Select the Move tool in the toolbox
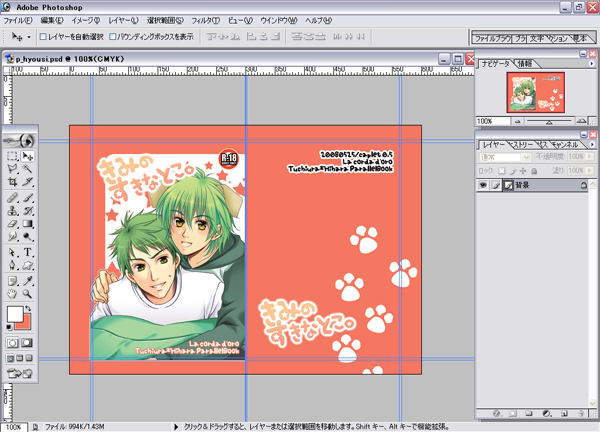Screen dimensions: 600x432 [x=28, y=156]
